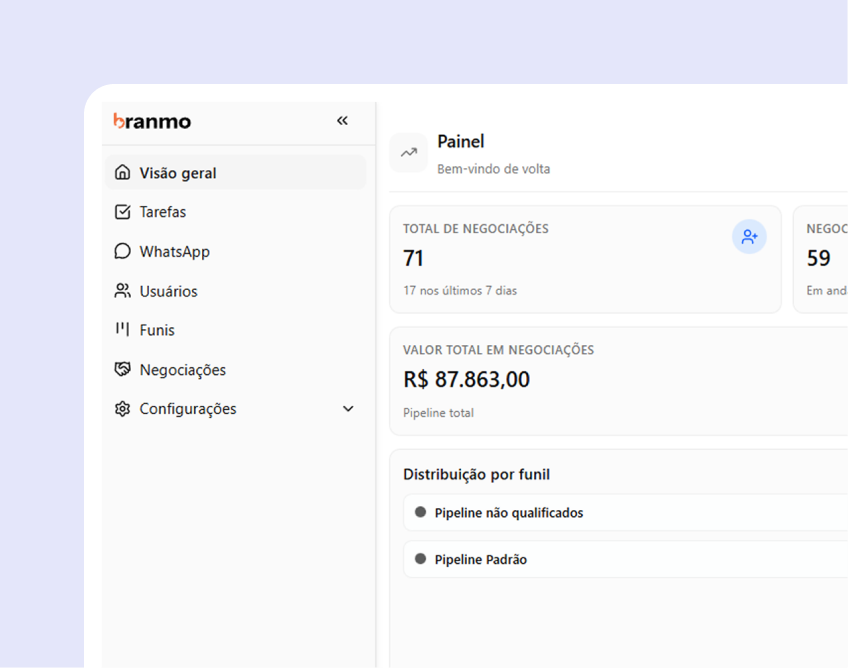Click the Configurações gear icon

click(x=123, y=409)
